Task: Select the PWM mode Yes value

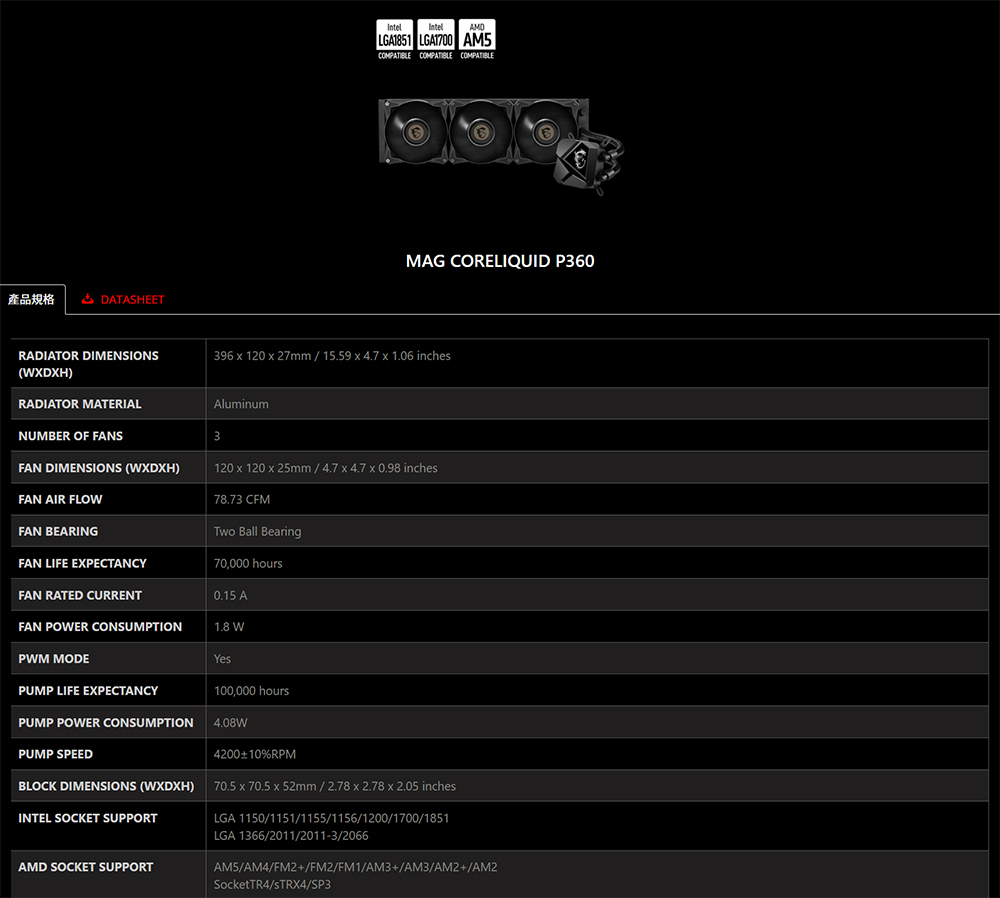Action: coord(222,659)
